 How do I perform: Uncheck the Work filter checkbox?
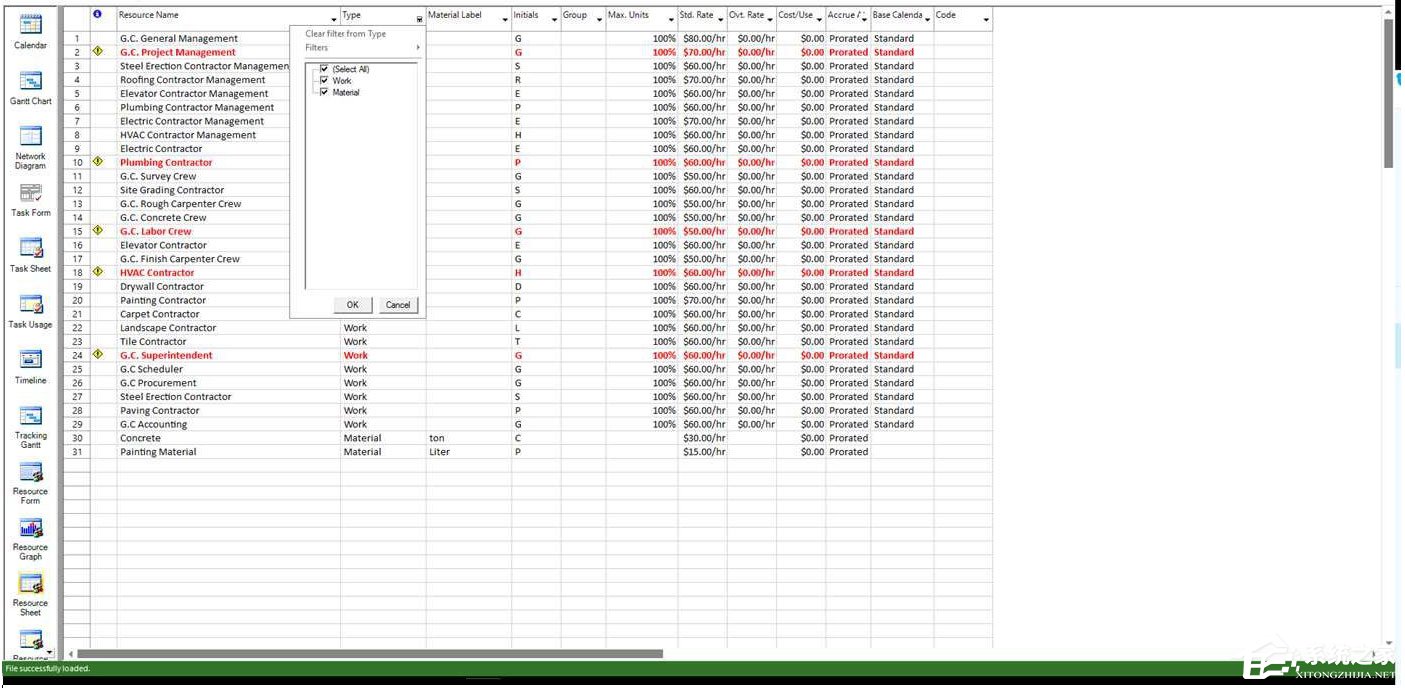coord(324,81)
